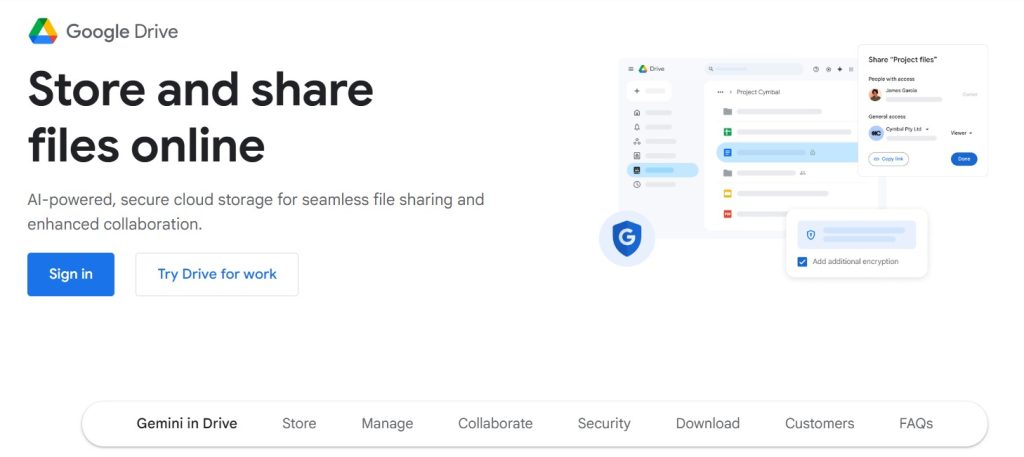Click James Garcia's profile avatar
The width and height of the screenshot is (1024, 457).
coord(875,94)
